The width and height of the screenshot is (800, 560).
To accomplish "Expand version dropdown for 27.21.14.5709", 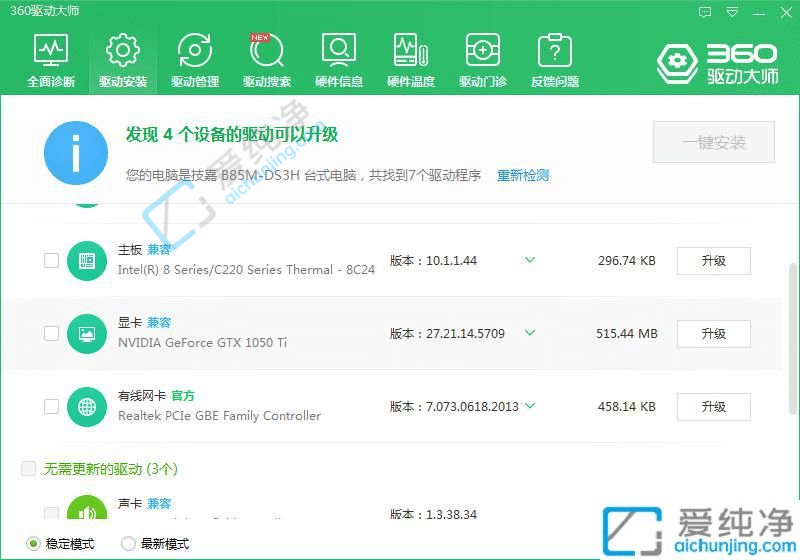I will point(530,333).
